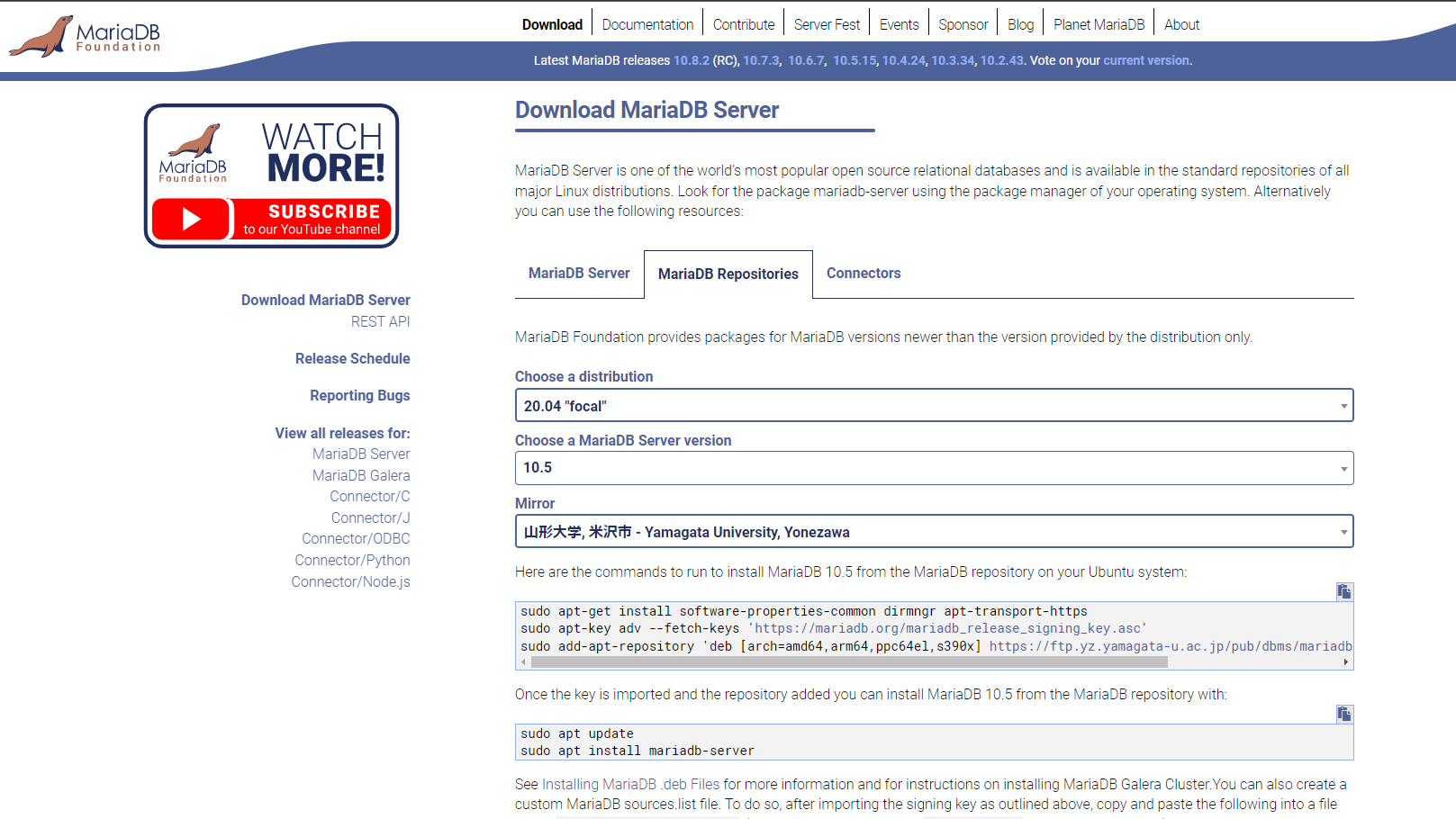This screenshot has height=819, width=1456.
Task: Vote via the current version link
Action: coord(1145,61)
